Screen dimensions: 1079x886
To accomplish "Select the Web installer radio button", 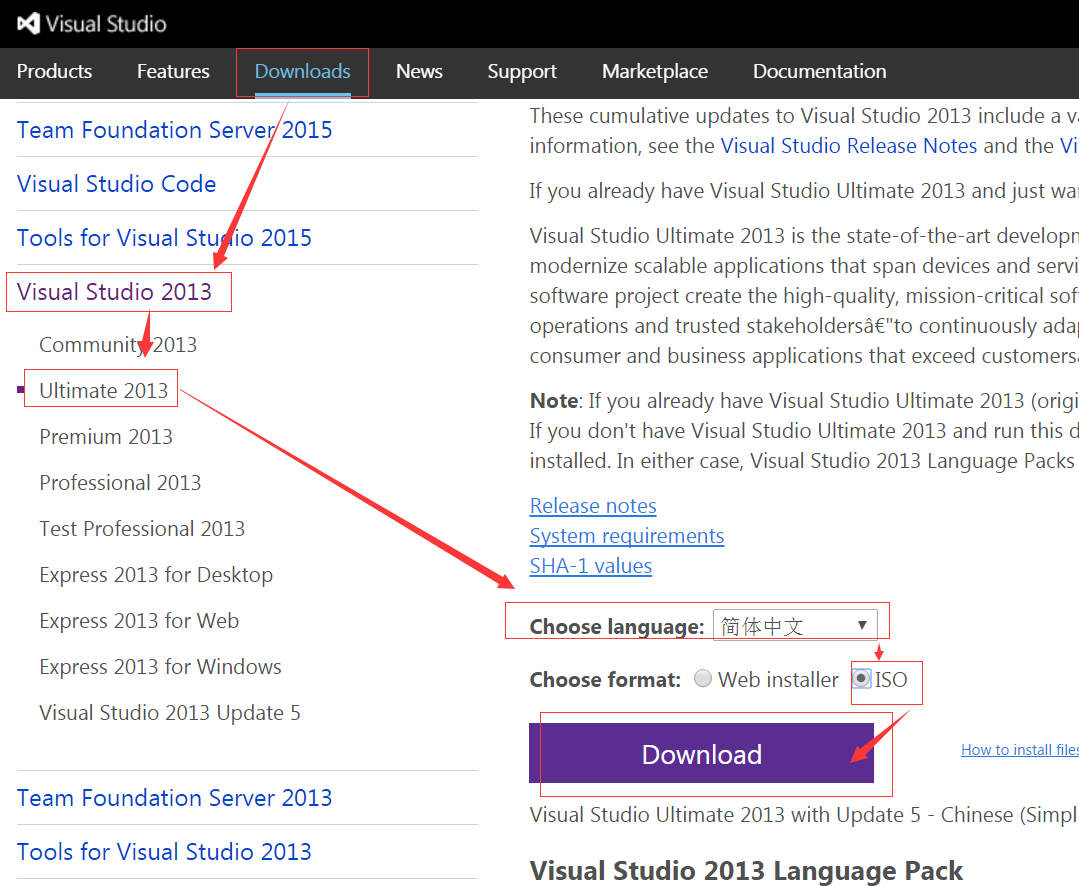I will (x=703, y=679).
